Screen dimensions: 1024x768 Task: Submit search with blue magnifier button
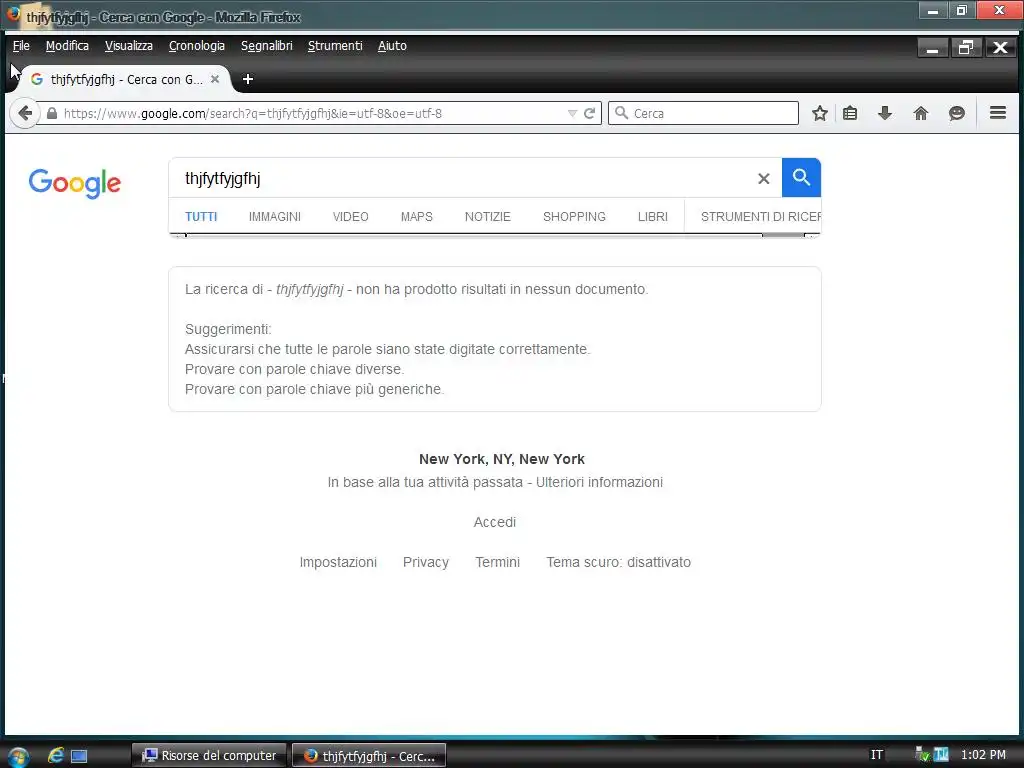click(801, 178)
